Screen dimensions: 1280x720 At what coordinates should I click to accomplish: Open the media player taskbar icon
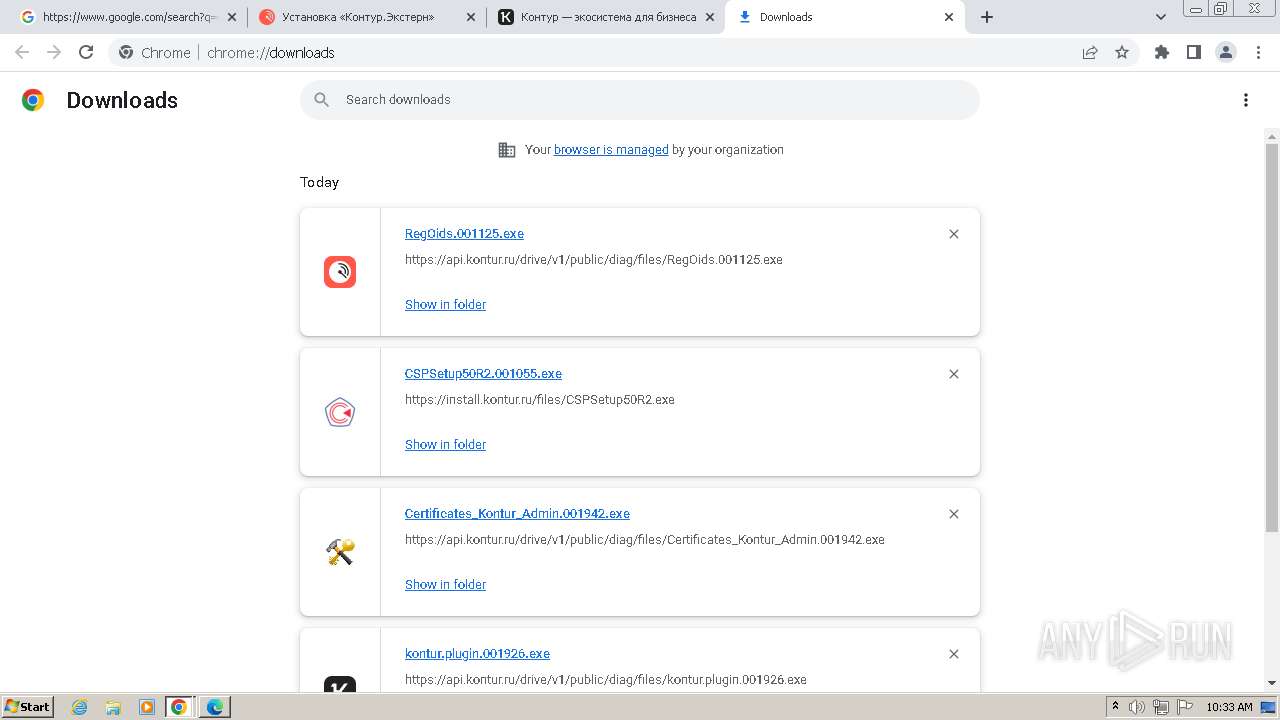[147, 707]
